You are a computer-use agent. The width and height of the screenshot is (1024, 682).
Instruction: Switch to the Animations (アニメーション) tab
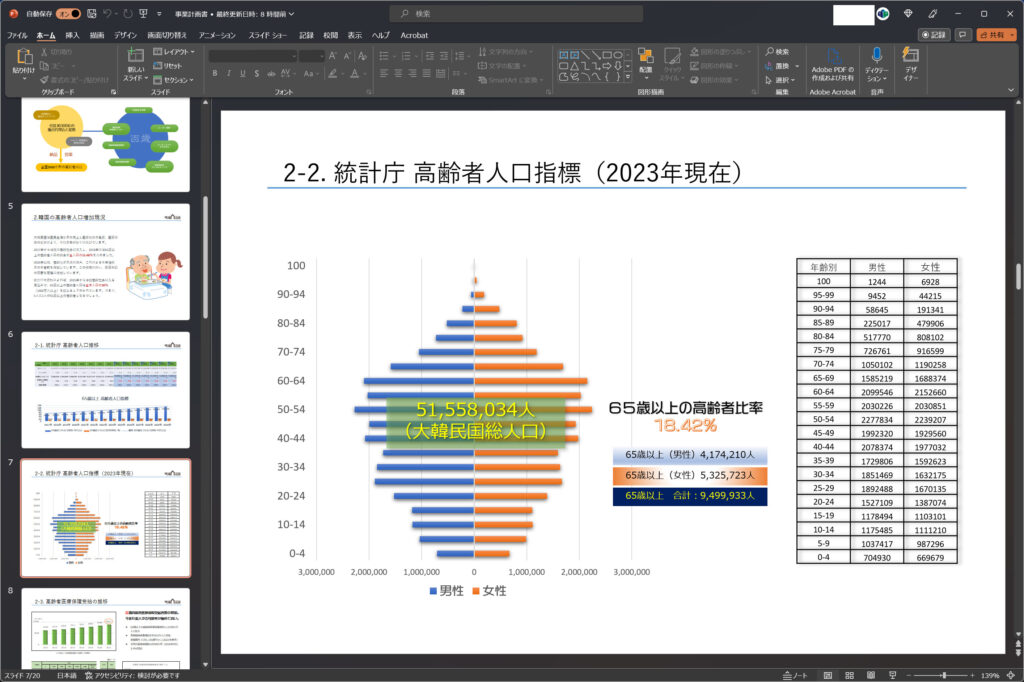pyautogui.click(x=217, y=34)
